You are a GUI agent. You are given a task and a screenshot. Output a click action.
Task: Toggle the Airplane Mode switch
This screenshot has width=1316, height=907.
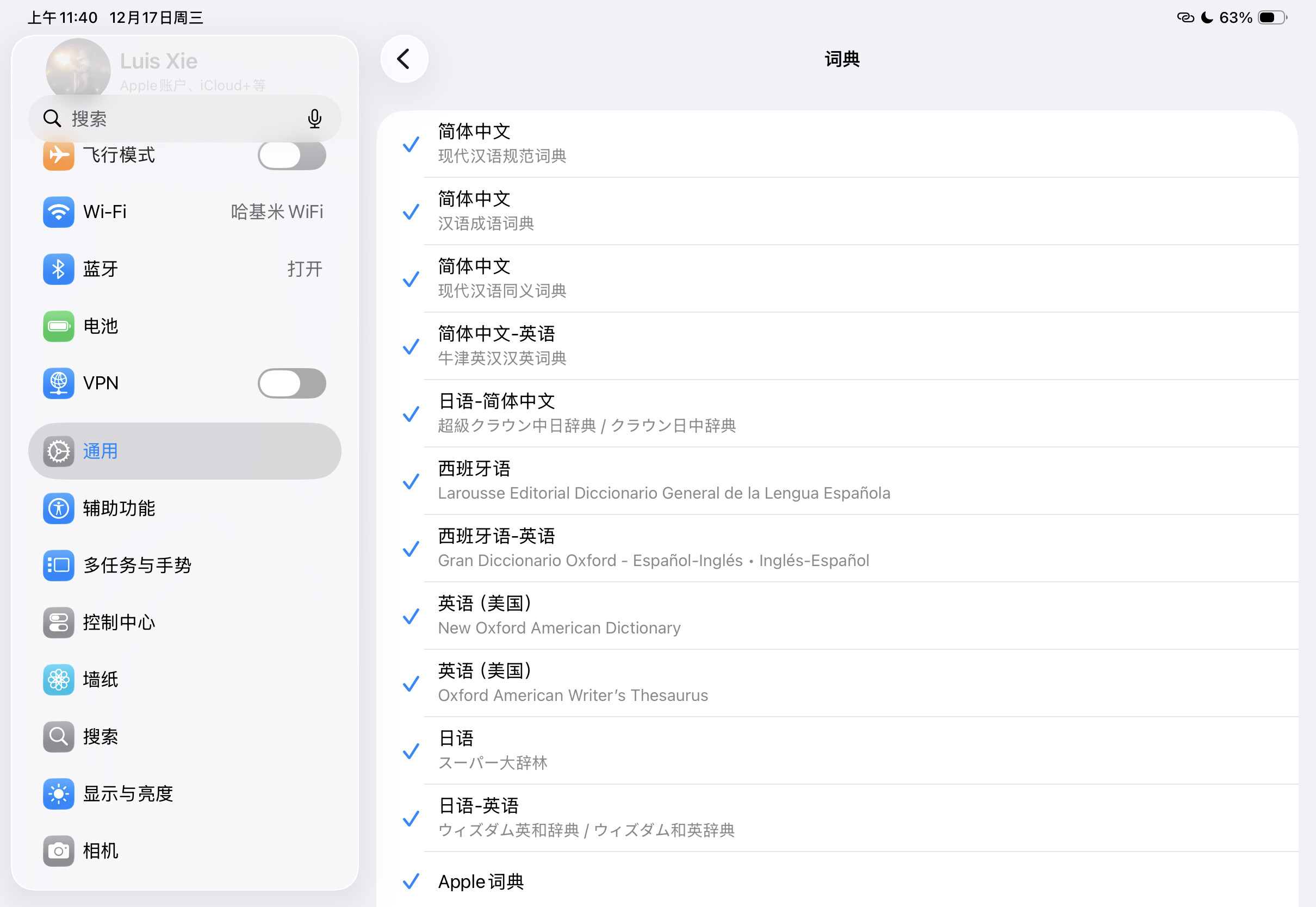coord(291,155)
